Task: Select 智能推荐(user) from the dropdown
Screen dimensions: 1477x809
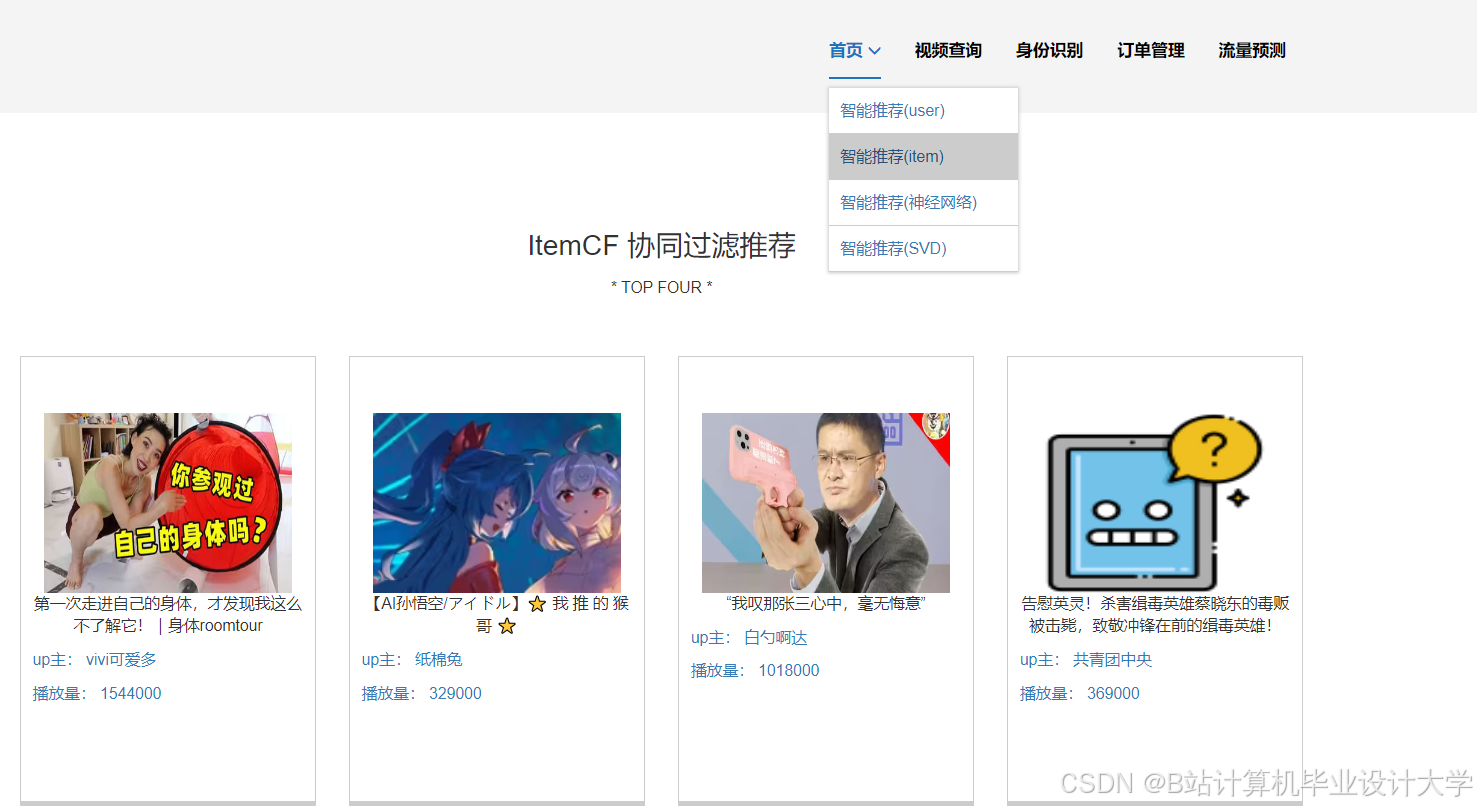Action: click(892, 110)
